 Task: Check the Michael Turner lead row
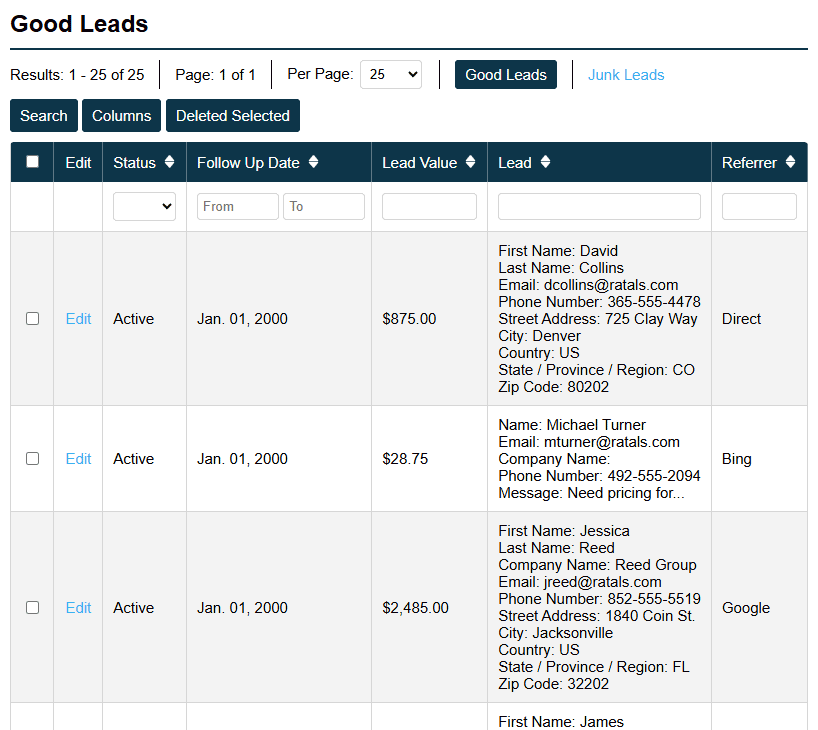point(32,458)
